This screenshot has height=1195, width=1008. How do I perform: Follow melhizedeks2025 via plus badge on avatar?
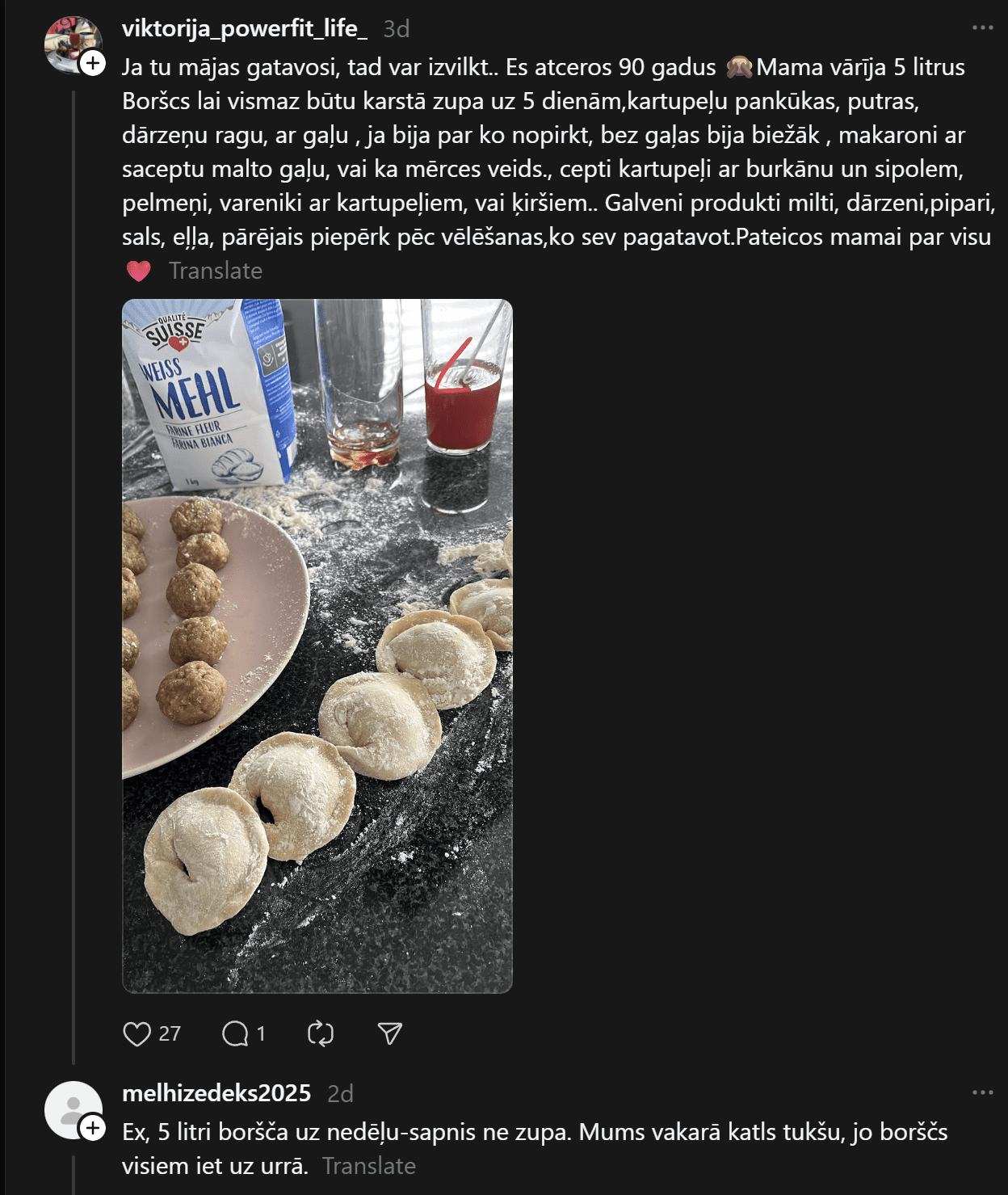(93, 1128)
